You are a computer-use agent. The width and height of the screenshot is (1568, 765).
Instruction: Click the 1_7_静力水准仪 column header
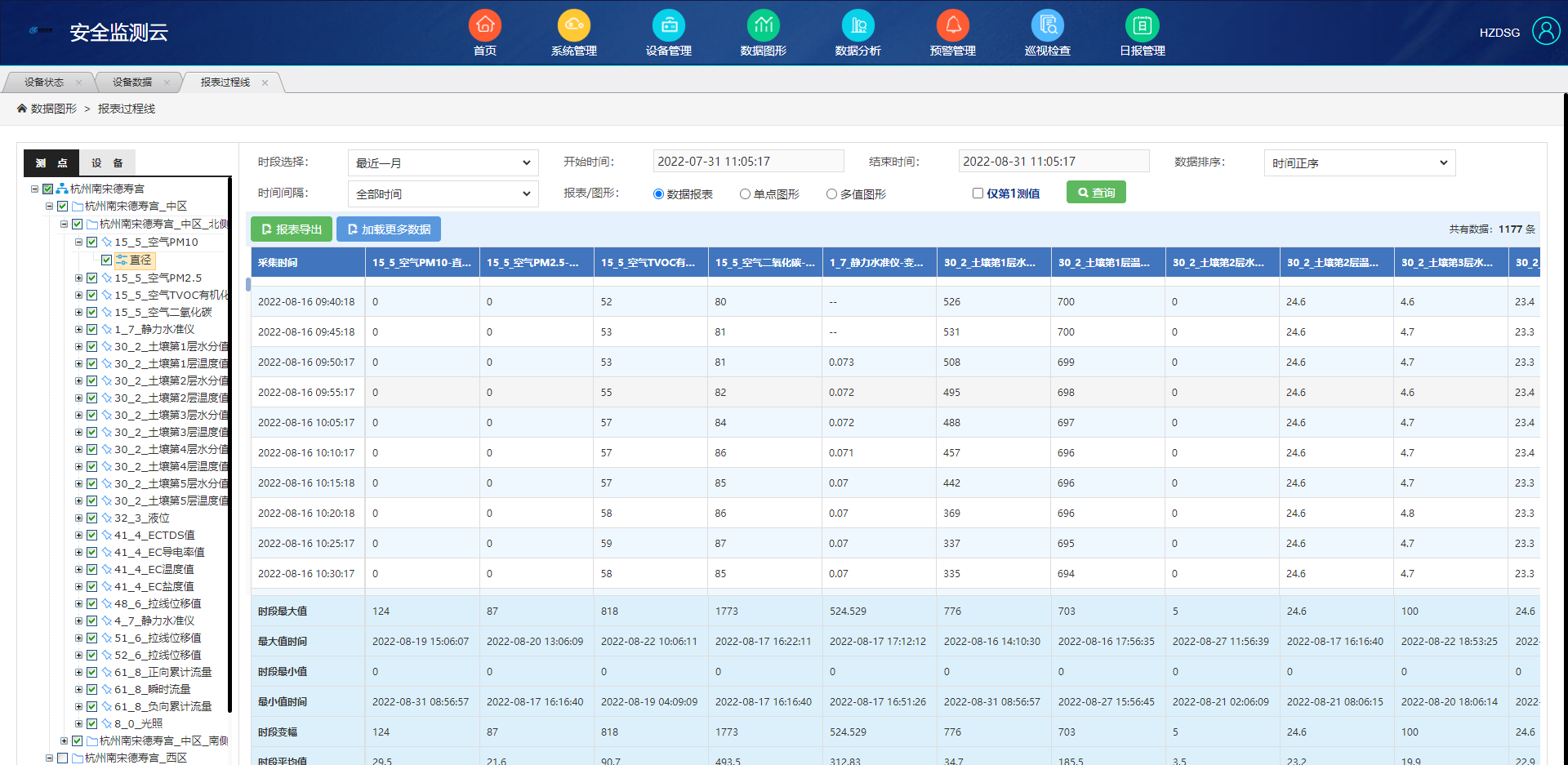(880, 263)
